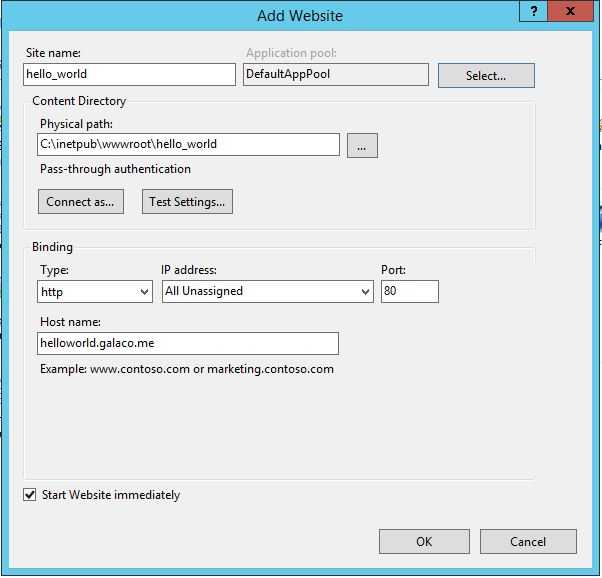Open the Connect as... dialog
Image resolution: width=602 pixels, height=578 pixels.
click(x=81, y=202)
